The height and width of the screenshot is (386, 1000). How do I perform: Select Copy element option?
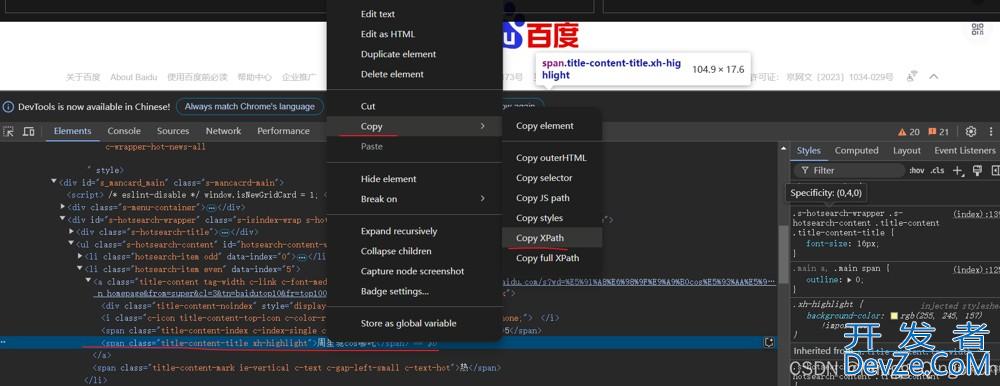pyautogui.click(x=552, y=126)
